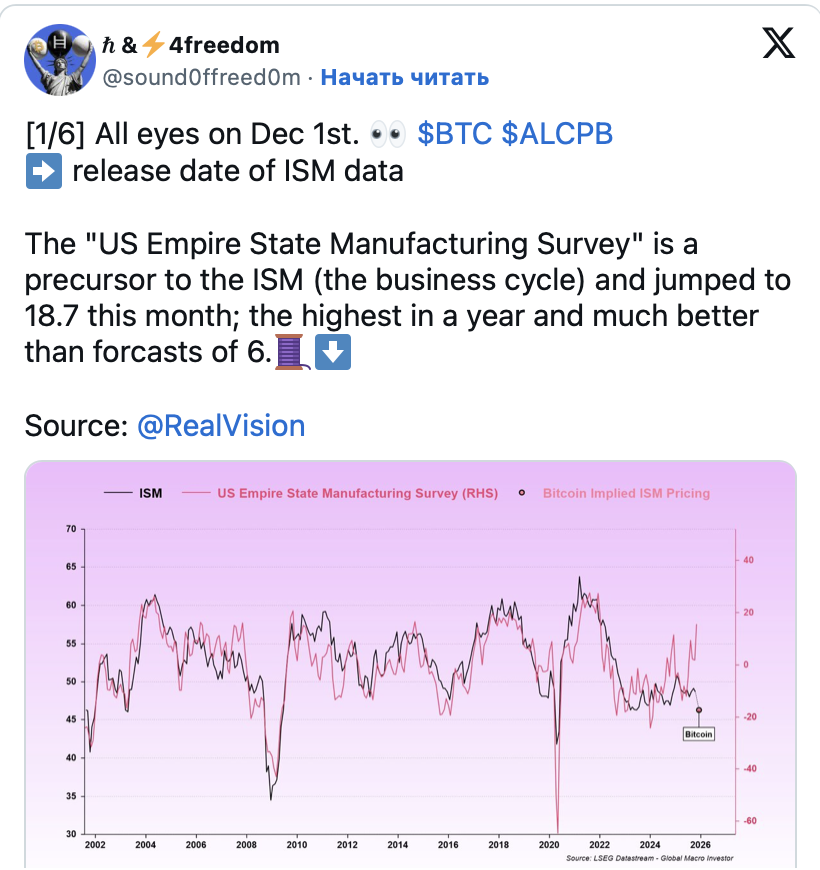Image resolution: width=820 pixels, height=870 pixels.
Task: Open the @RealVision mention
Action: [x=221, y=426]
